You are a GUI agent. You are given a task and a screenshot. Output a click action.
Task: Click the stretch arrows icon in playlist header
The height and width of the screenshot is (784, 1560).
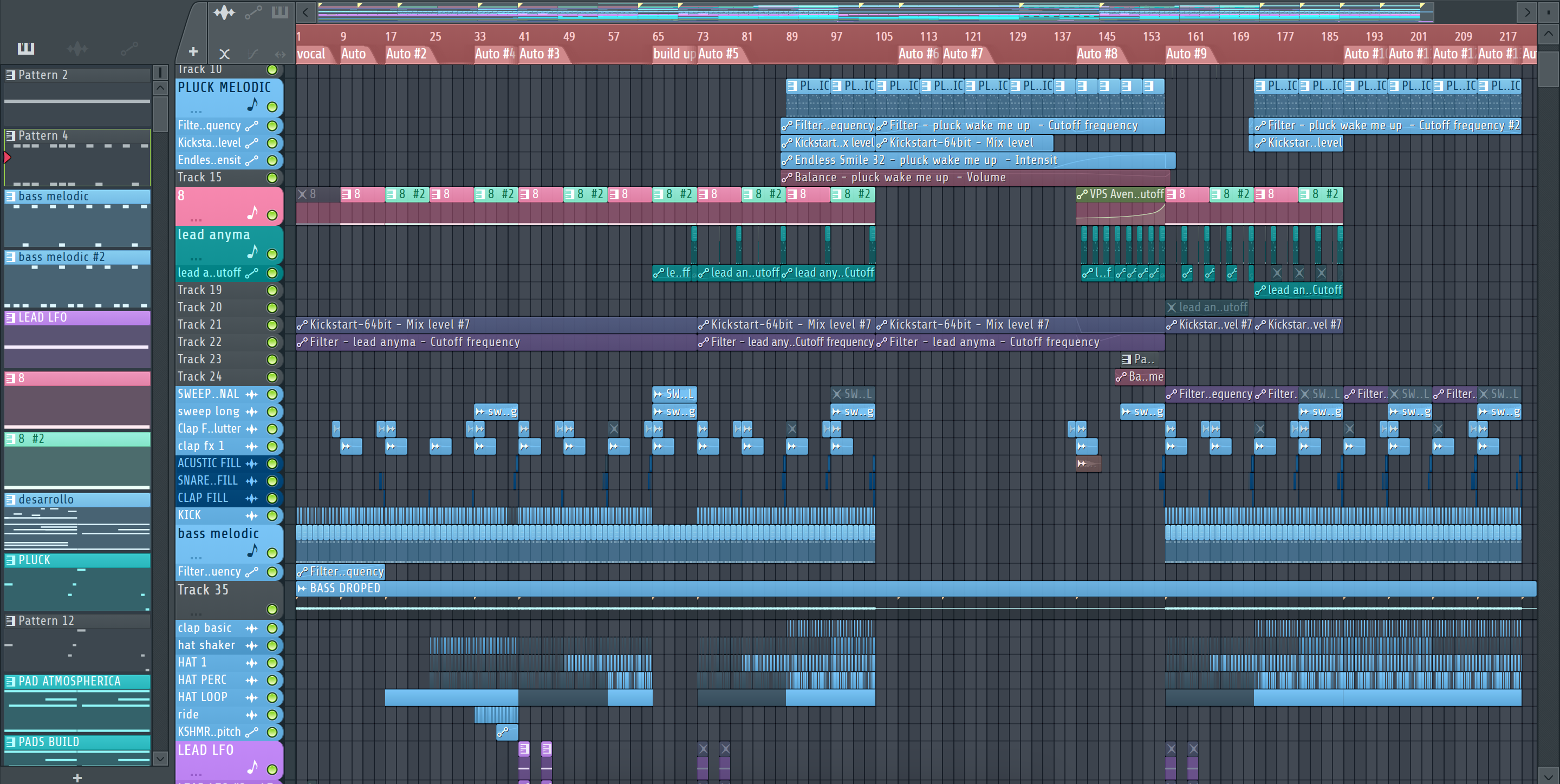tap(280, 54)
